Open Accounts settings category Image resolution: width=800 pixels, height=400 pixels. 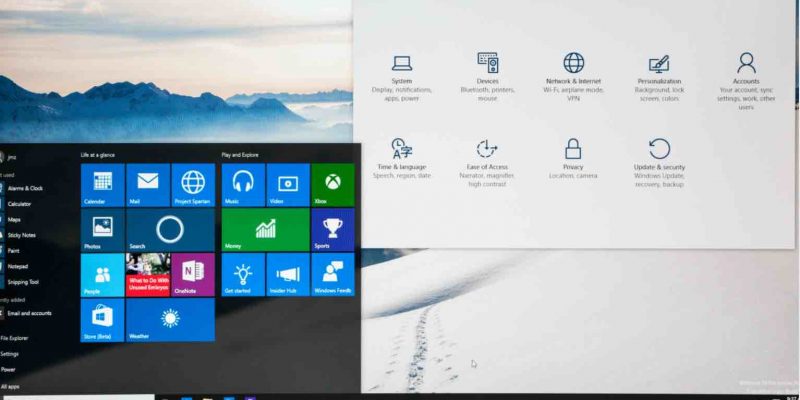point(746,81)
